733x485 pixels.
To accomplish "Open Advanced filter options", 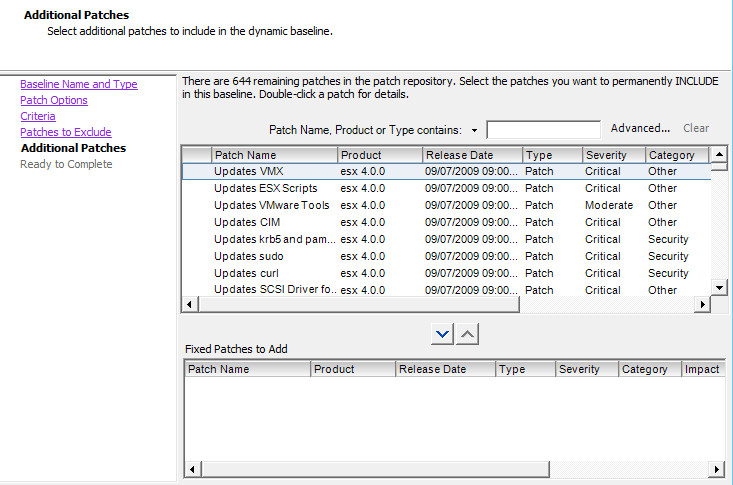I will (640, 128).
